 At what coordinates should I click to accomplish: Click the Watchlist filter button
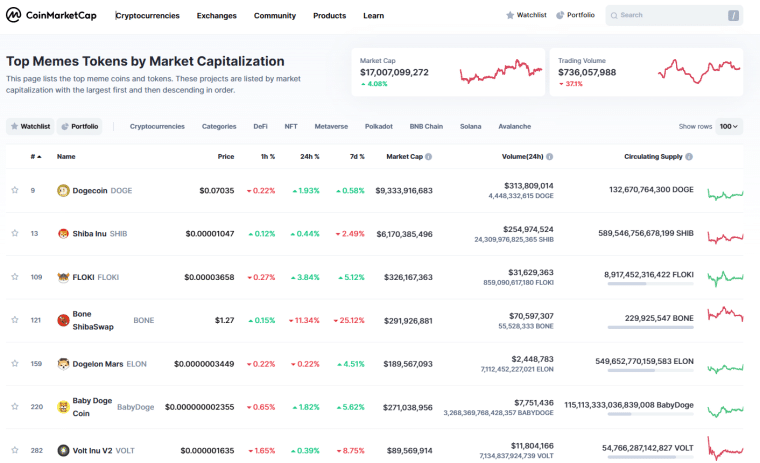pos(31,127)
